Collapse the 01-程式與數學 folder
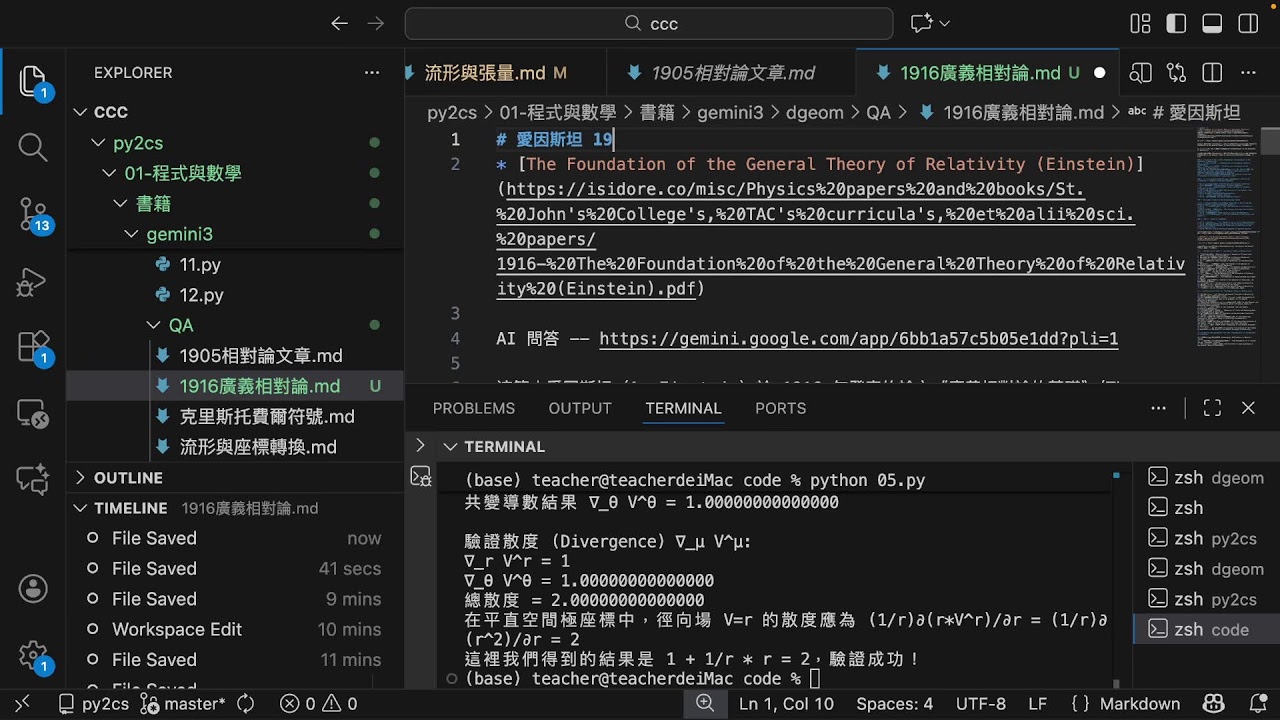The image size is (1280, 720). coord(109,173)
